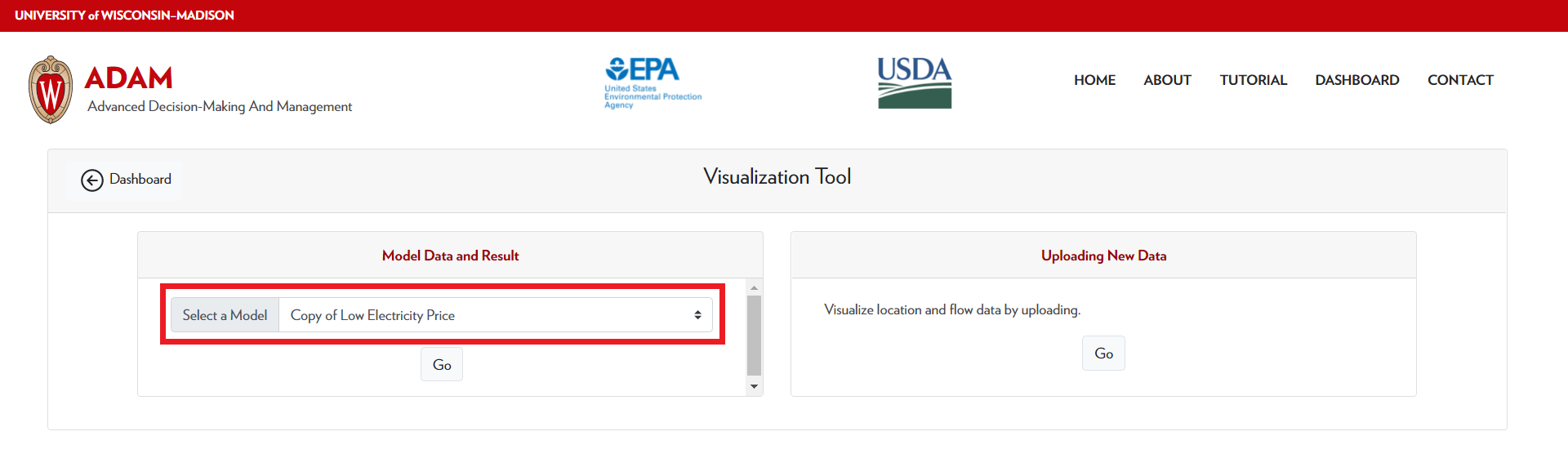Click University of Wisconsin-Madison header text

124,16
